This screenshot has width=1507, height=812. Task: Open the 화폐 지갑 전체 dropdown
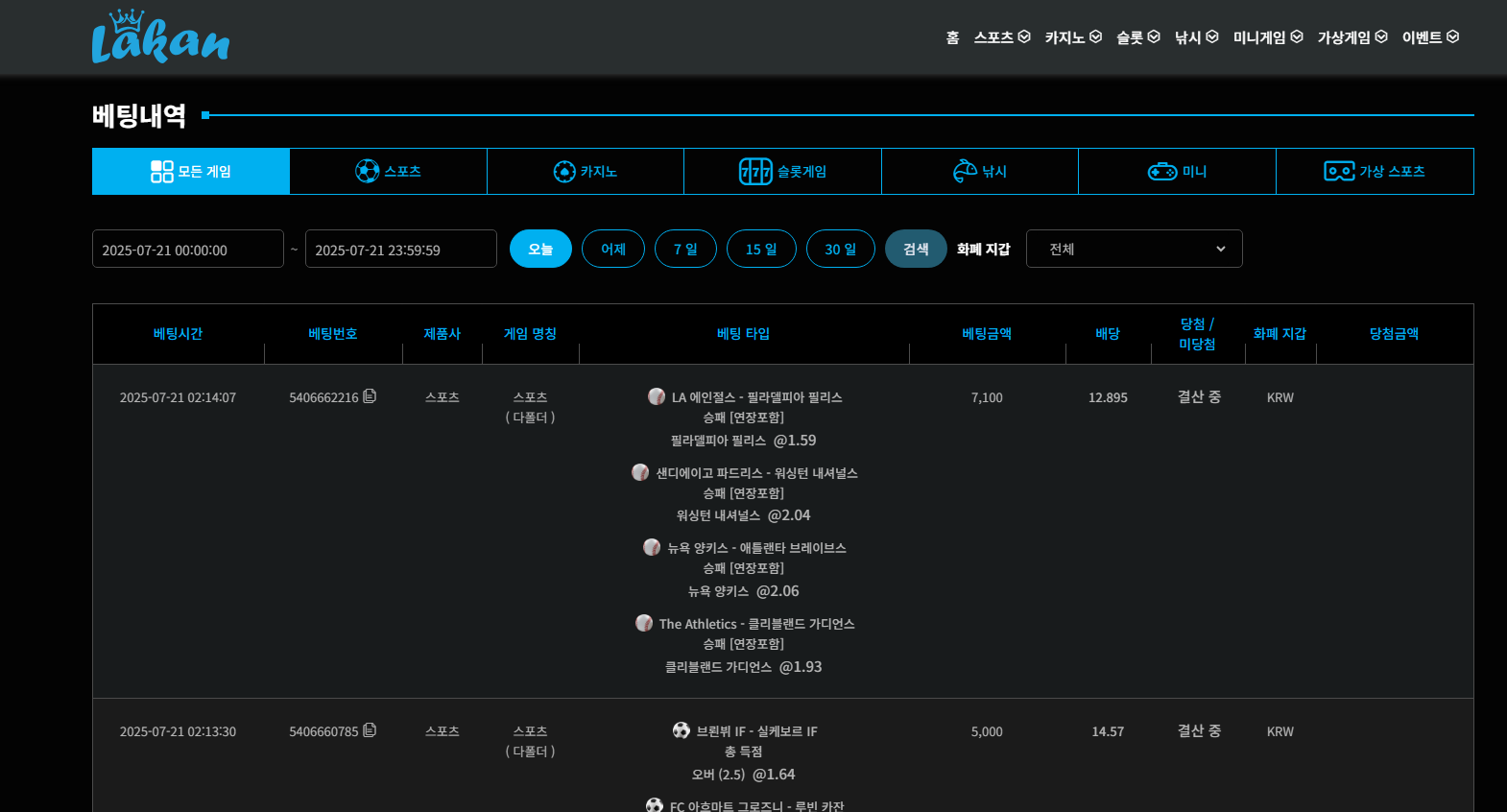pos(1134,249)
